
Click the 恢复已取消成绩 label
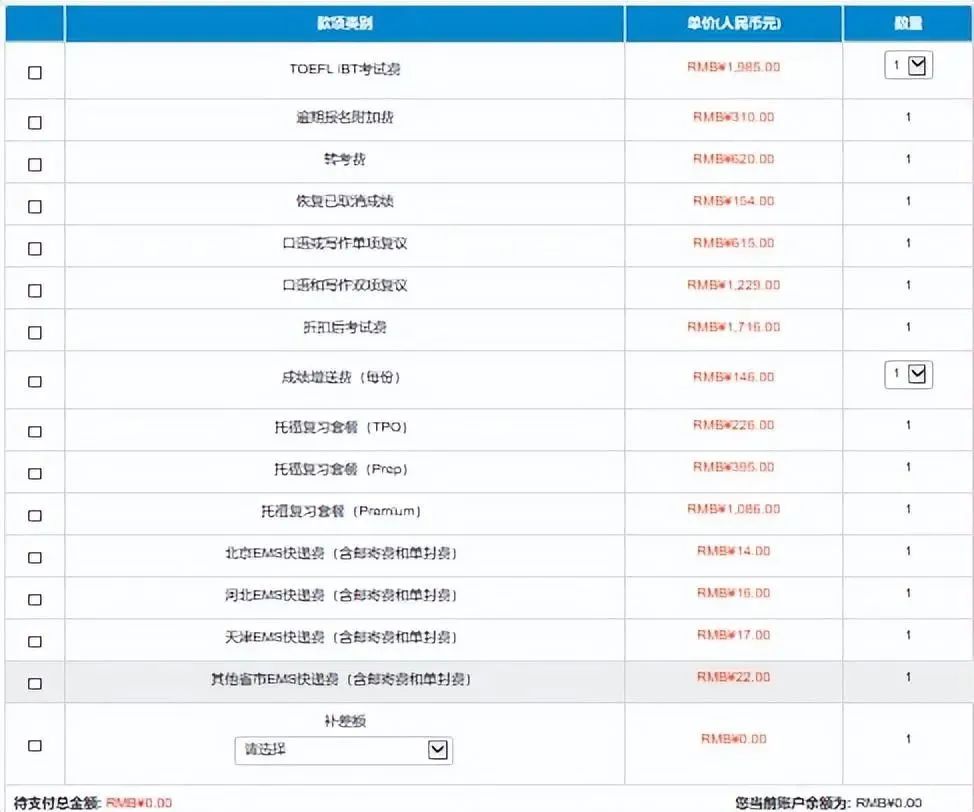pos(345,201)
